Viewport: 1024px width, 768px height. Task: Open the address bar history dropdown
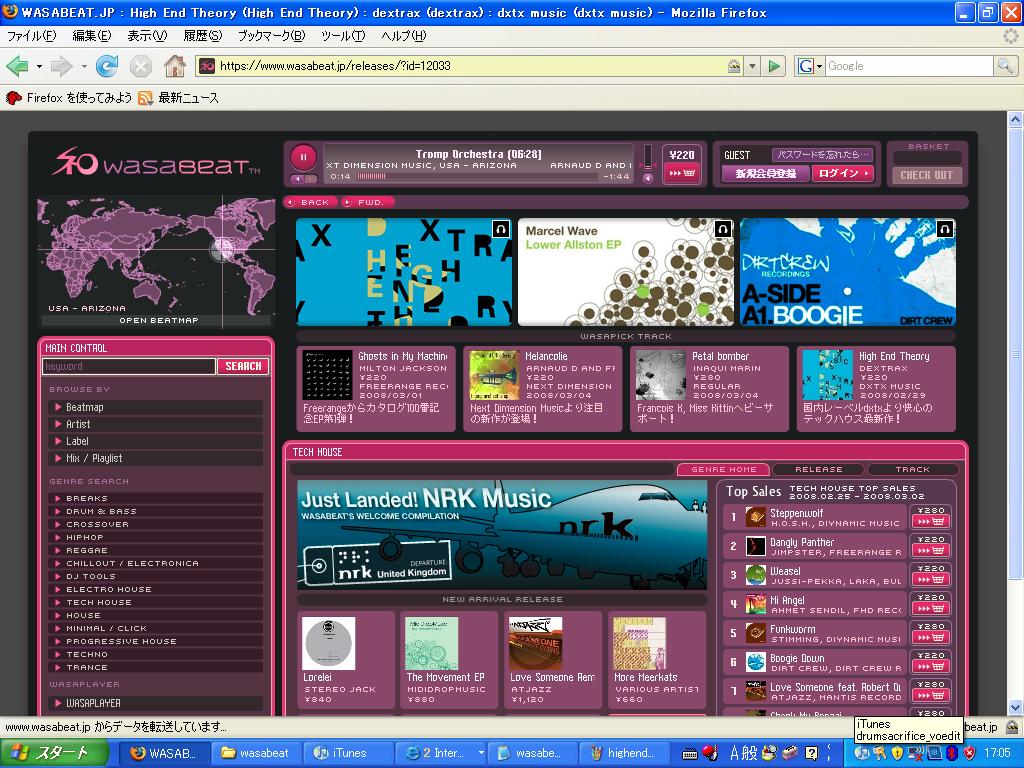coord(752,66)
